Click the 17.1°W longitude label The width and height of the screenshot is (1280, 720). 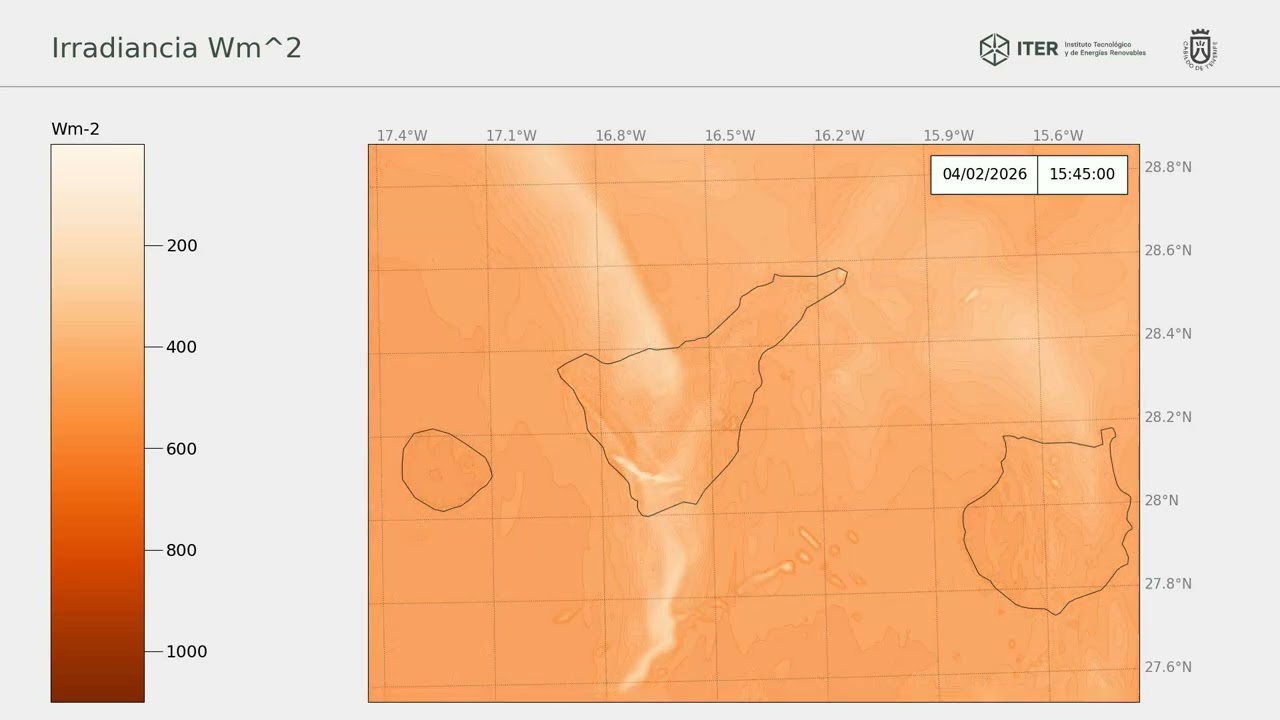(511, 136)
